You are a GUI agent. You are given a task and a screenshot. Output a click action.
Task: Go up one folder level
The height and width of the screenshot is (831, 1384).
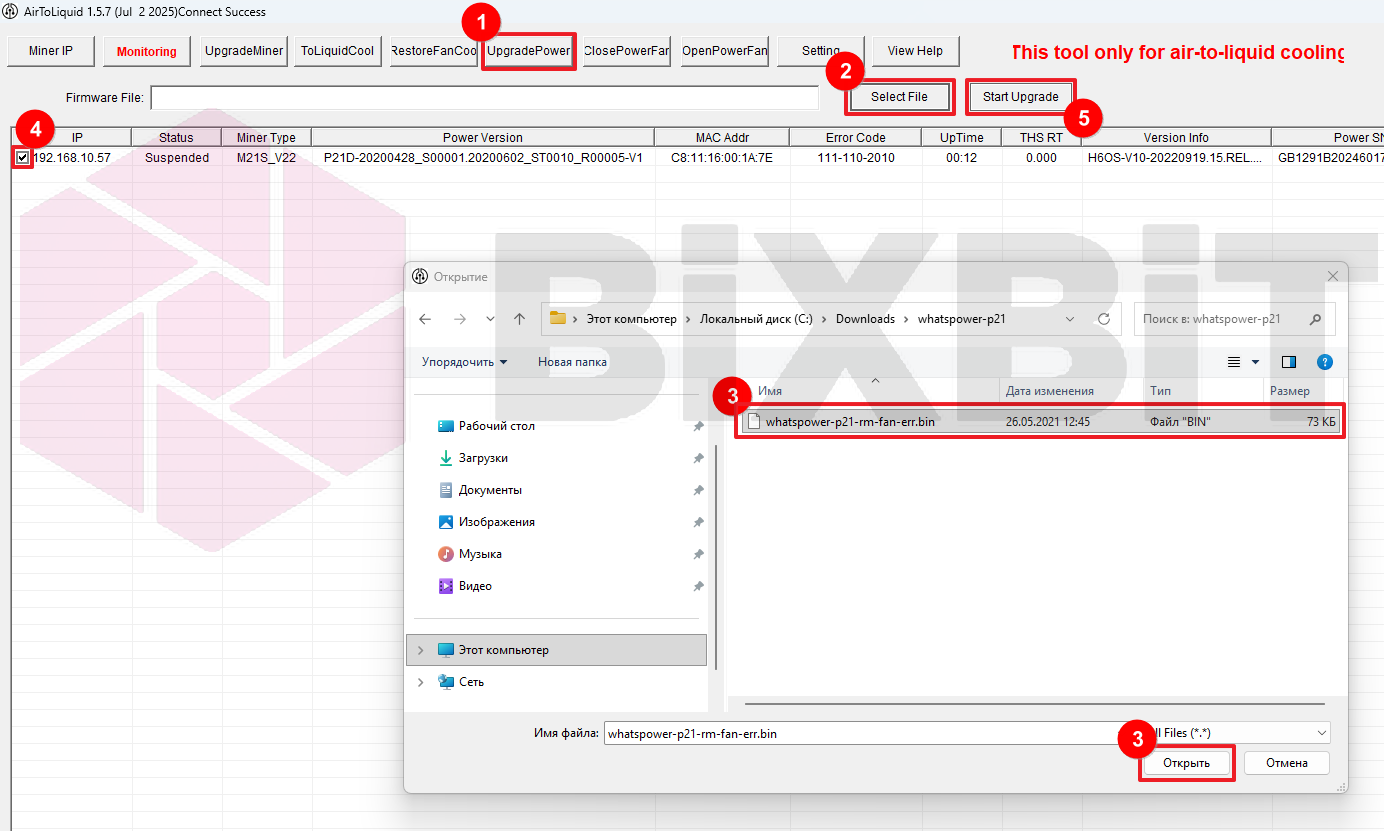519,319
